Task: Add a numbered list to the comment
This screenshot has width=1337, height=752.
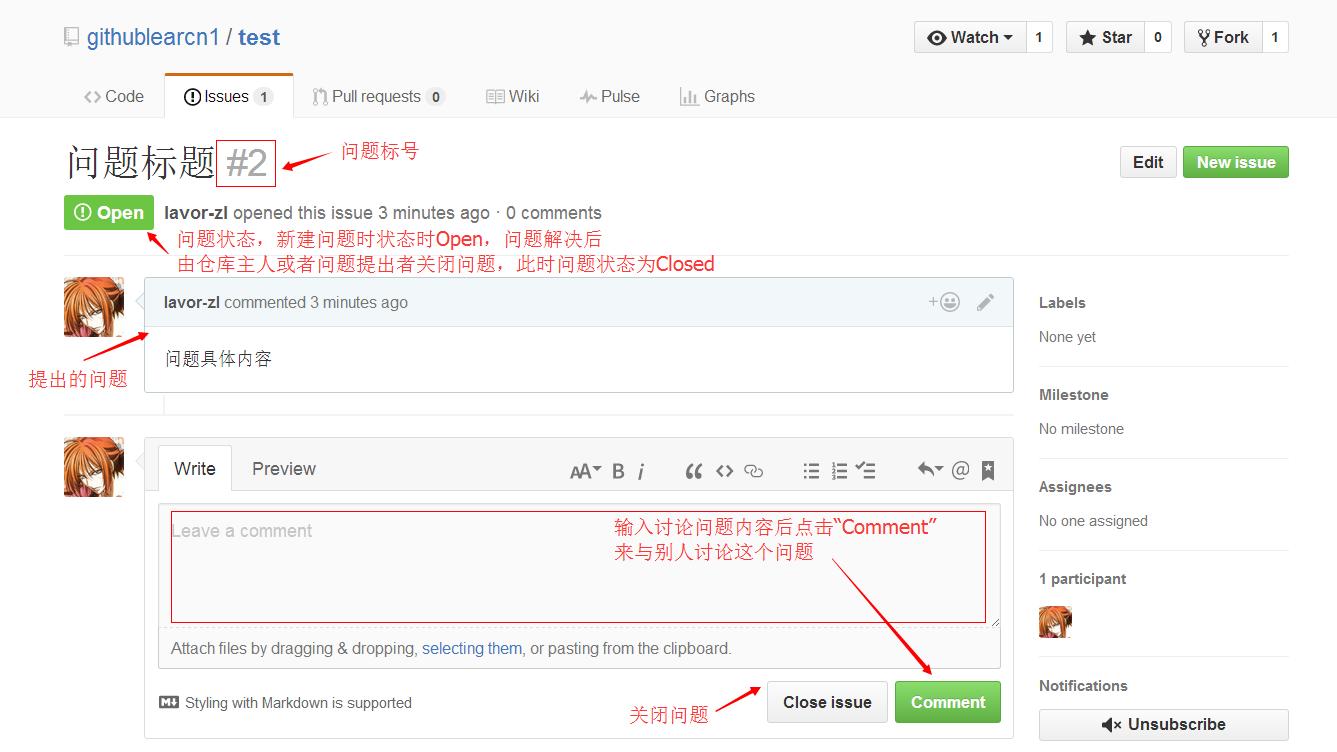Action: 839,469
